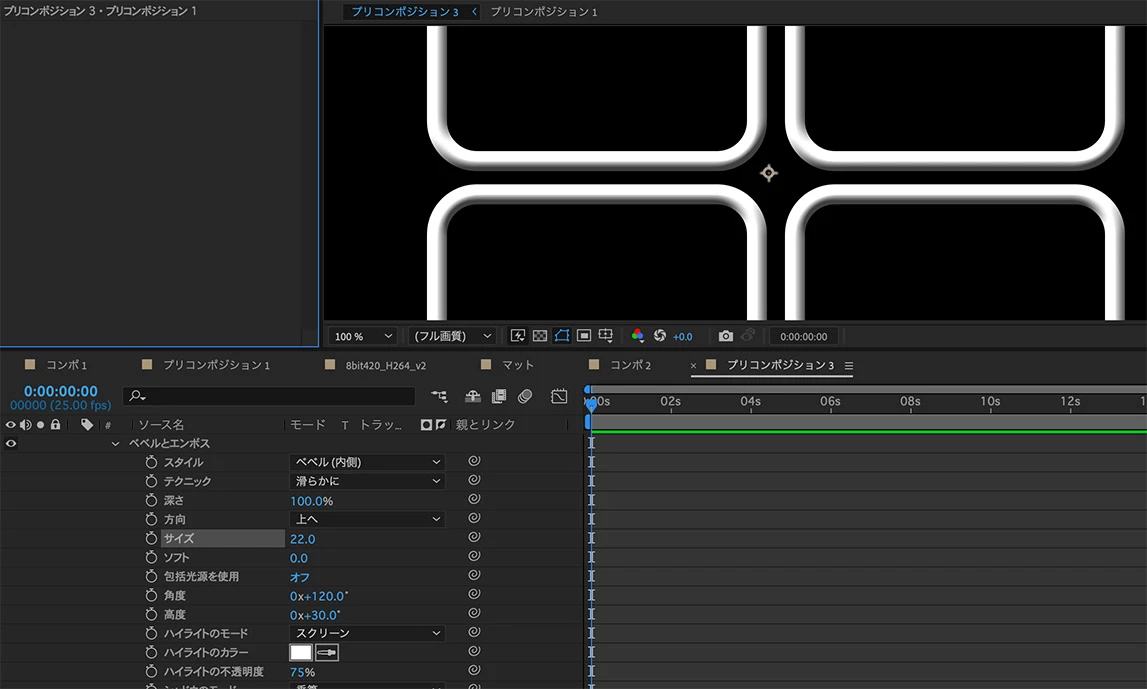Toggle the スタイル stopwatch
The height and width of the screenshot is (689, 1147).
151,462
